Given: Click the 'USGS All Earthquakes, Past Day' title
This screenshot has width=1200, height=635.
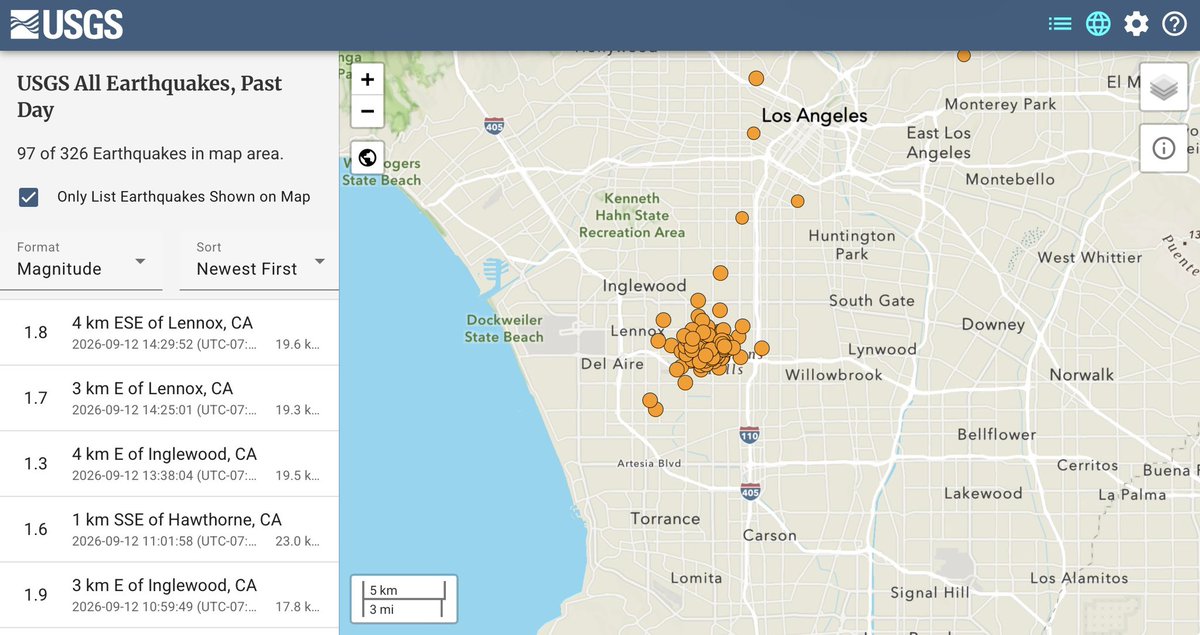Looking at the screenshot, I should [150, 96].
